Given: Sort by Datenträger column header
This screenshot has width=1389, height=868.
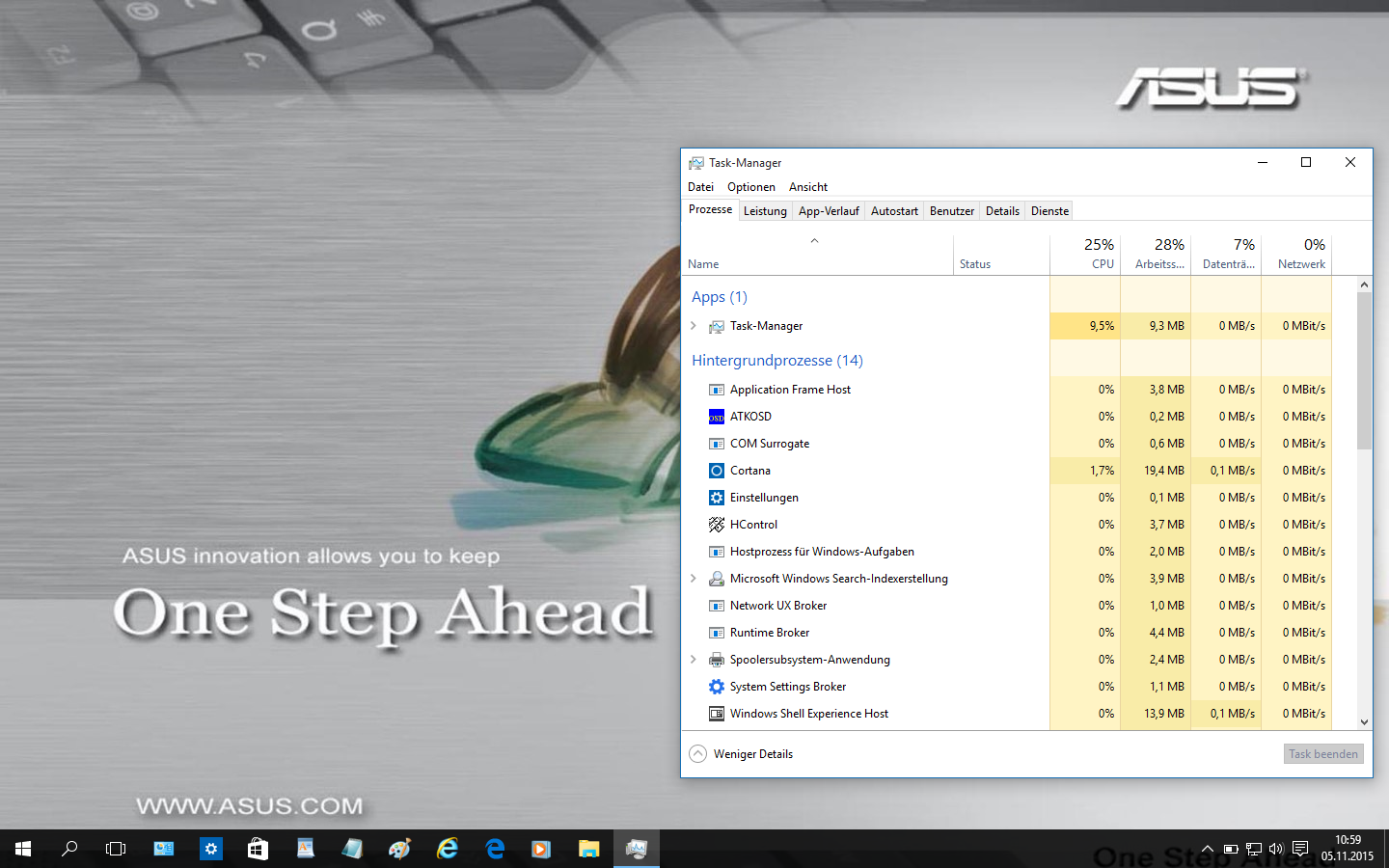Looking at the screenshot, I should click(1226, 255).
